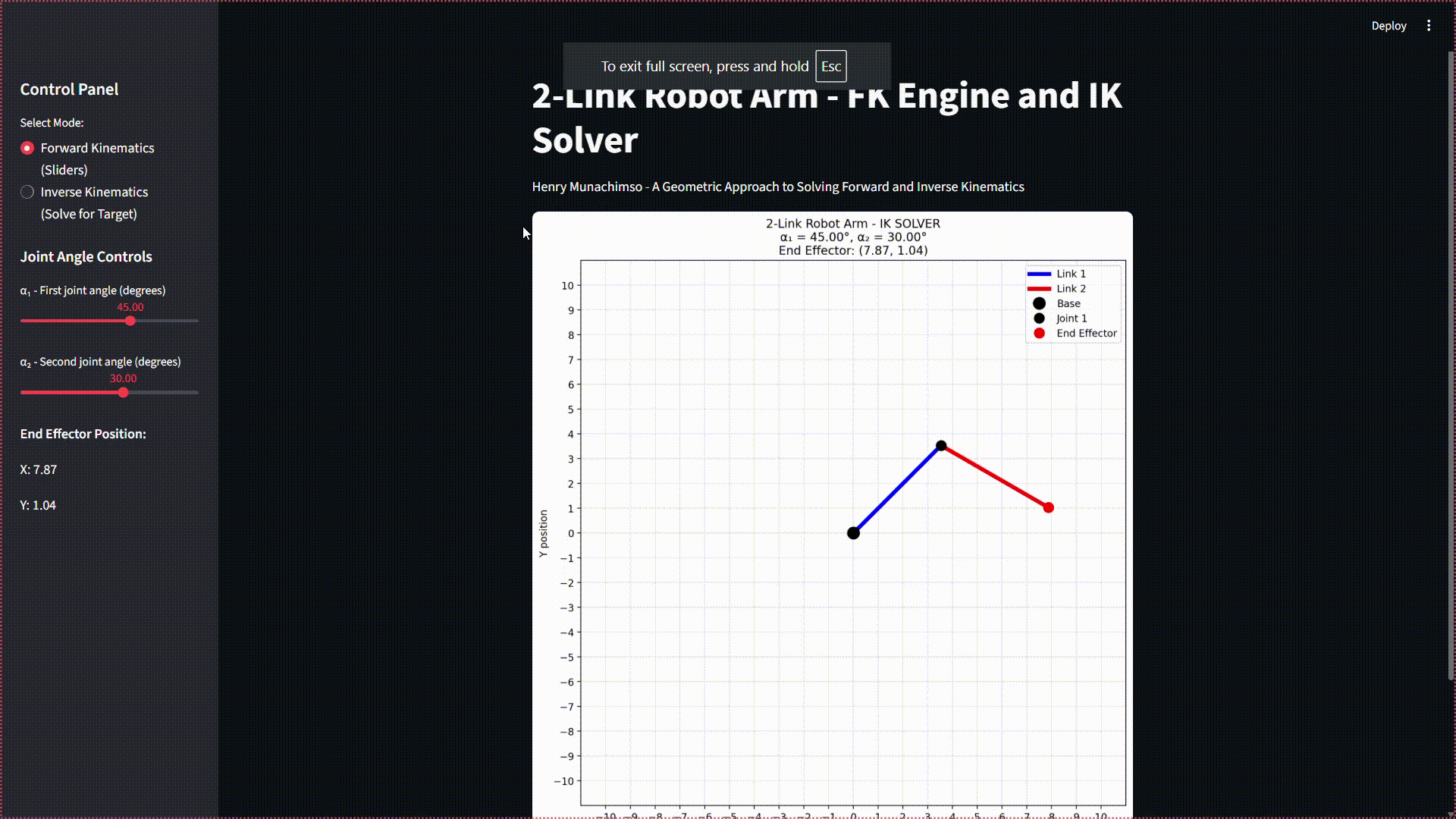Click the Joint 1 dot on the arm

pos(941,446)
